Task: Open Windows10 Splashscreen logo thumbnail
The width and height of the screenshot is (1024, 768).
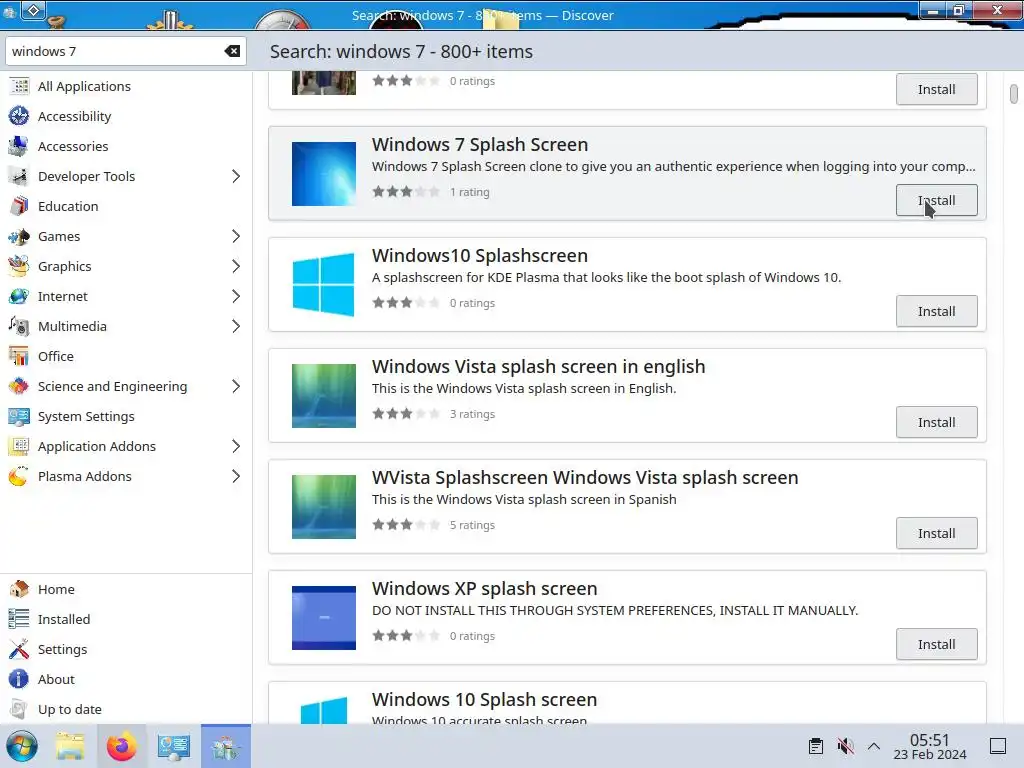Action: 324,285
